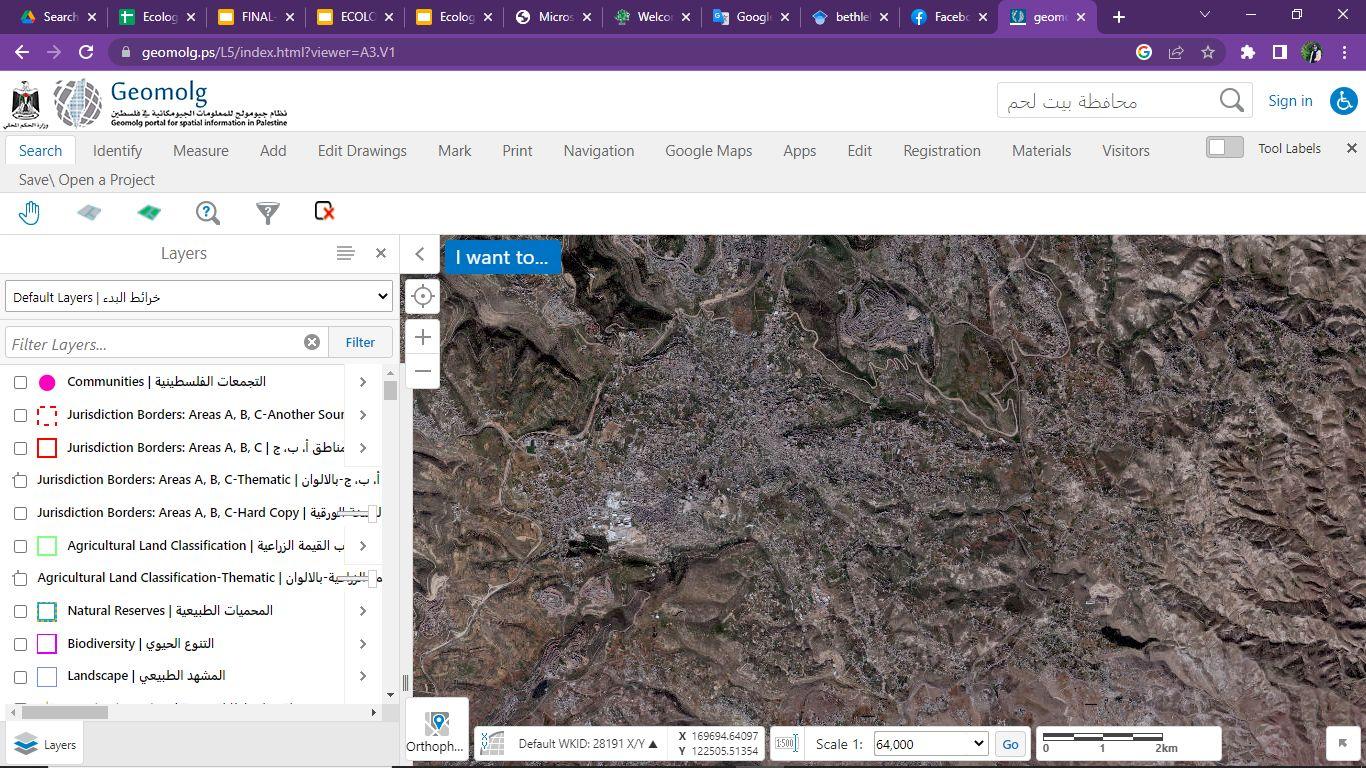The height and width of the screenshot is (768, 1366).
Task: Click Go to apply the scale
Action: tap(1010, 744)
